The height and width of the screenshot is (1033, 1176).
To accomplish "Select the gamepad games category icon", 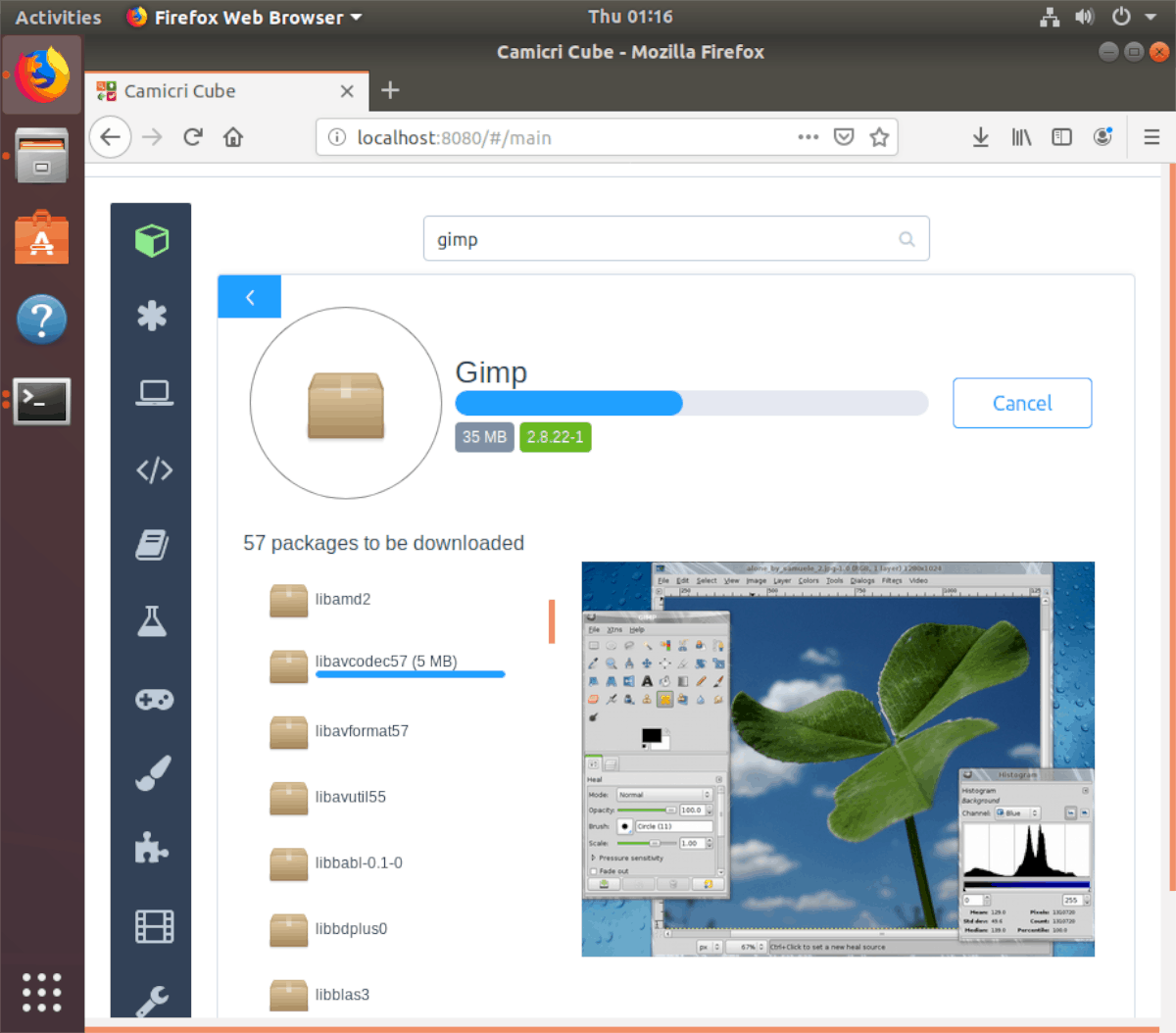I will pyautogui.click(x=154, y=699).
